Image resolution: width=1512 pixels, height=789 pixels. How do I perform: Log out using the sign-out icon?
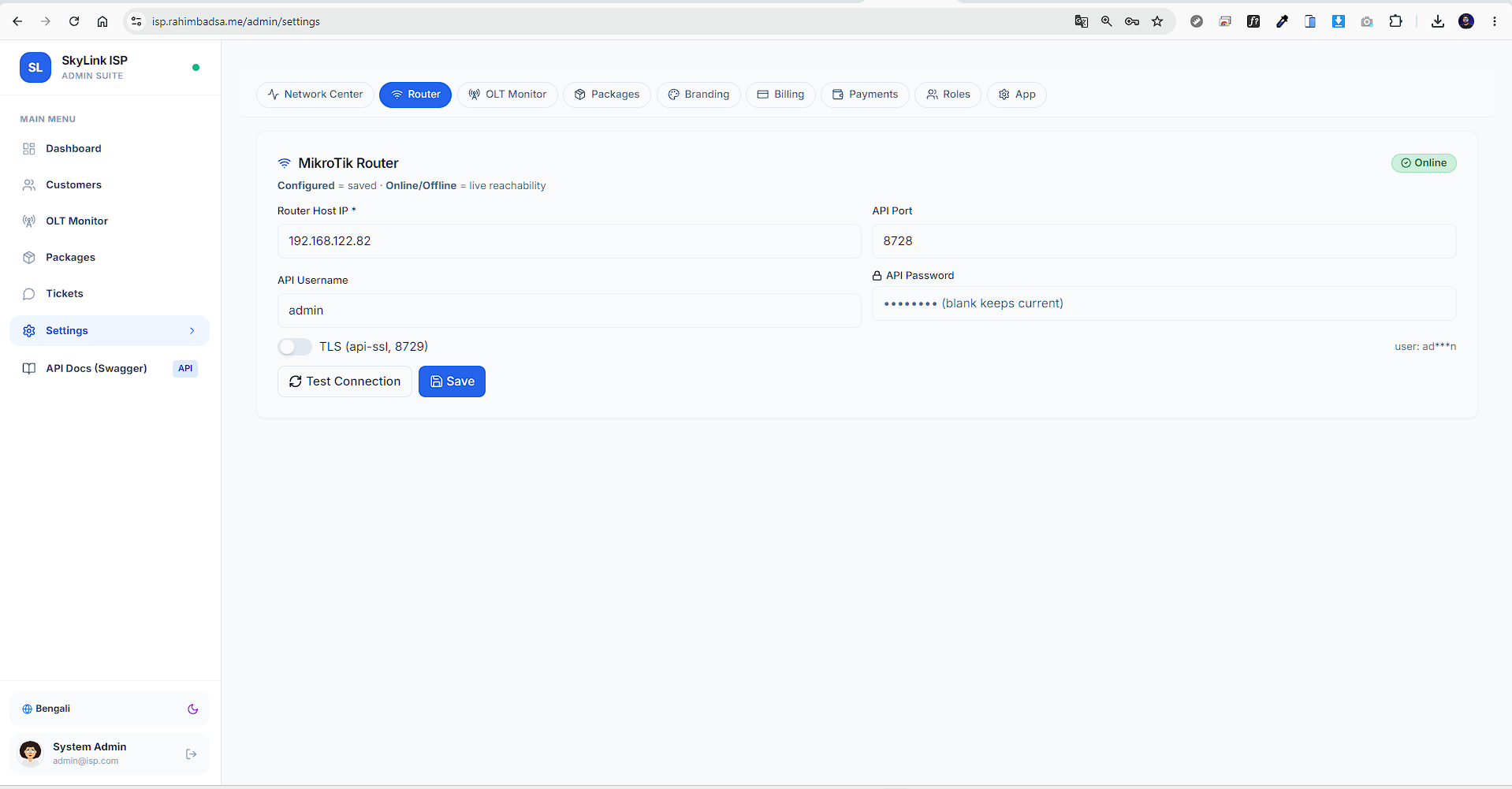point(192,754)
